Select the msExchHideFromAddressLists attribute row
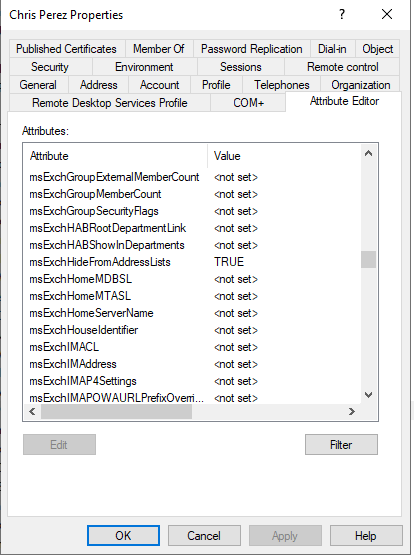414x557 pixels. pyautogui.click(x=192, y=262)
